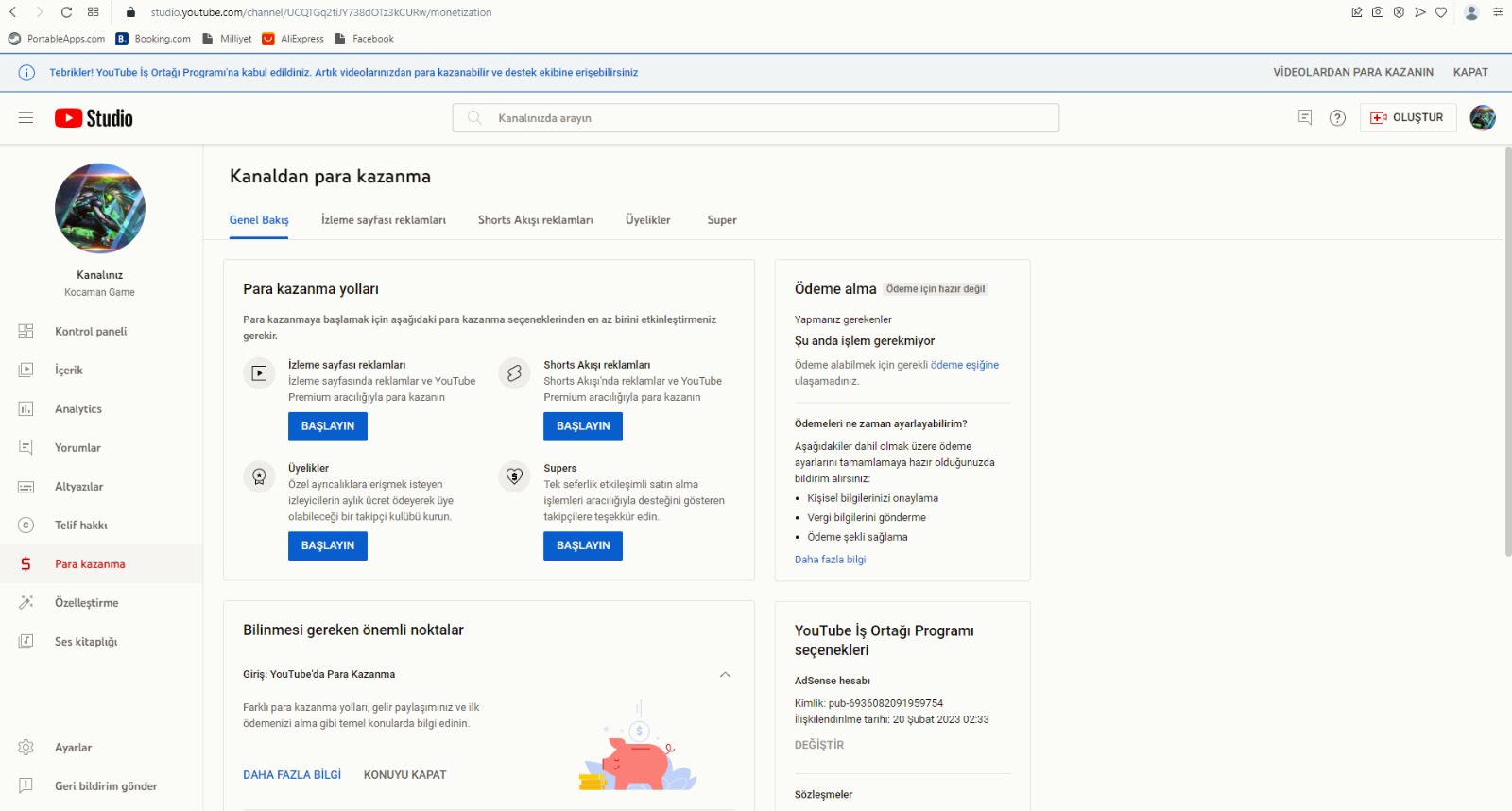
Task: Open the Daha fazla bilgi link in Ödeme alma
Action: tap(830, 560)
